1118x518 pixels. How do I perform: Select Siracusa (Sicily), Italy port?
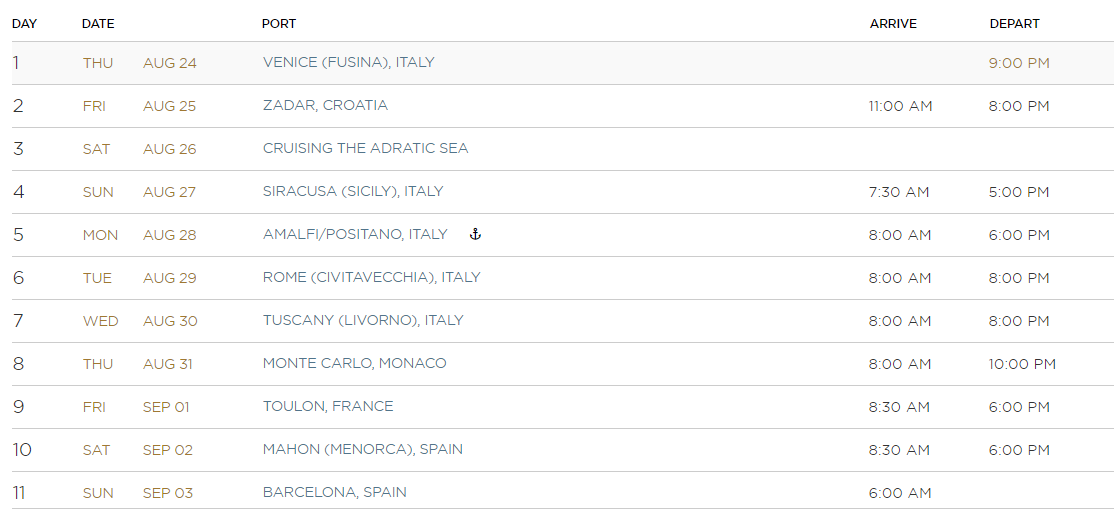[353, 191]
